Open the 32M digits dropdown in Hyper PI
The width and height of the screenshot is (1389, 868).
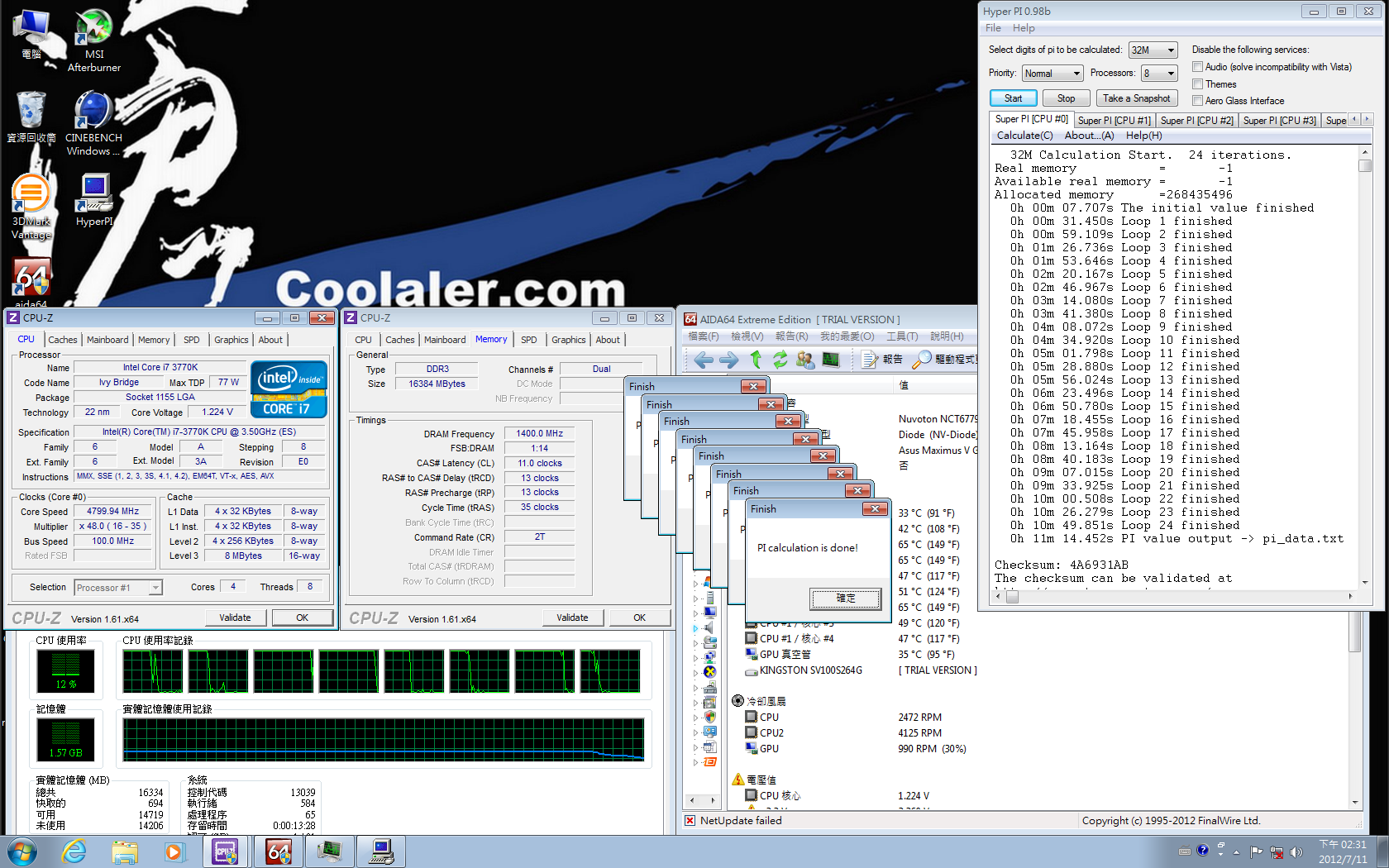(1153, 50)
